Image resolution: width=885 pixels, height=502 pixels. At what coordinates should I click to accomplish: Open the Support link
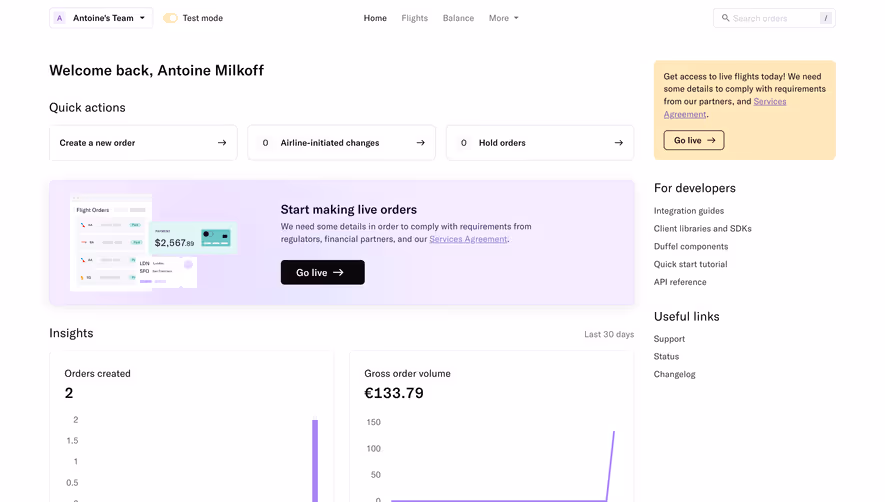pos(669,339)
